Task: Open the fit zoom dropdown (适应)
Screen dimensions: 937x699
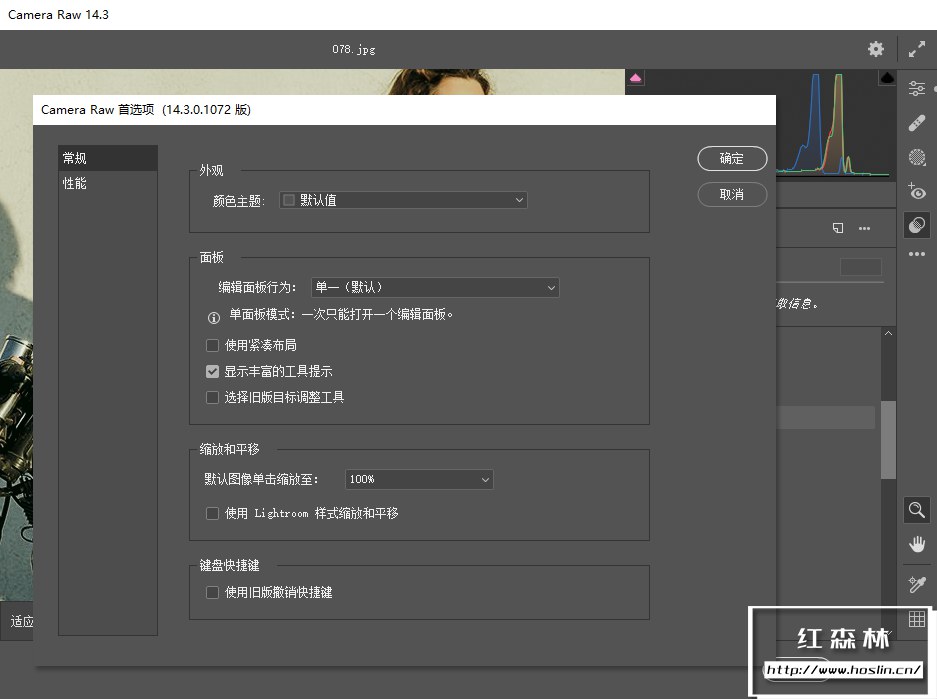Action: [22, 621]
